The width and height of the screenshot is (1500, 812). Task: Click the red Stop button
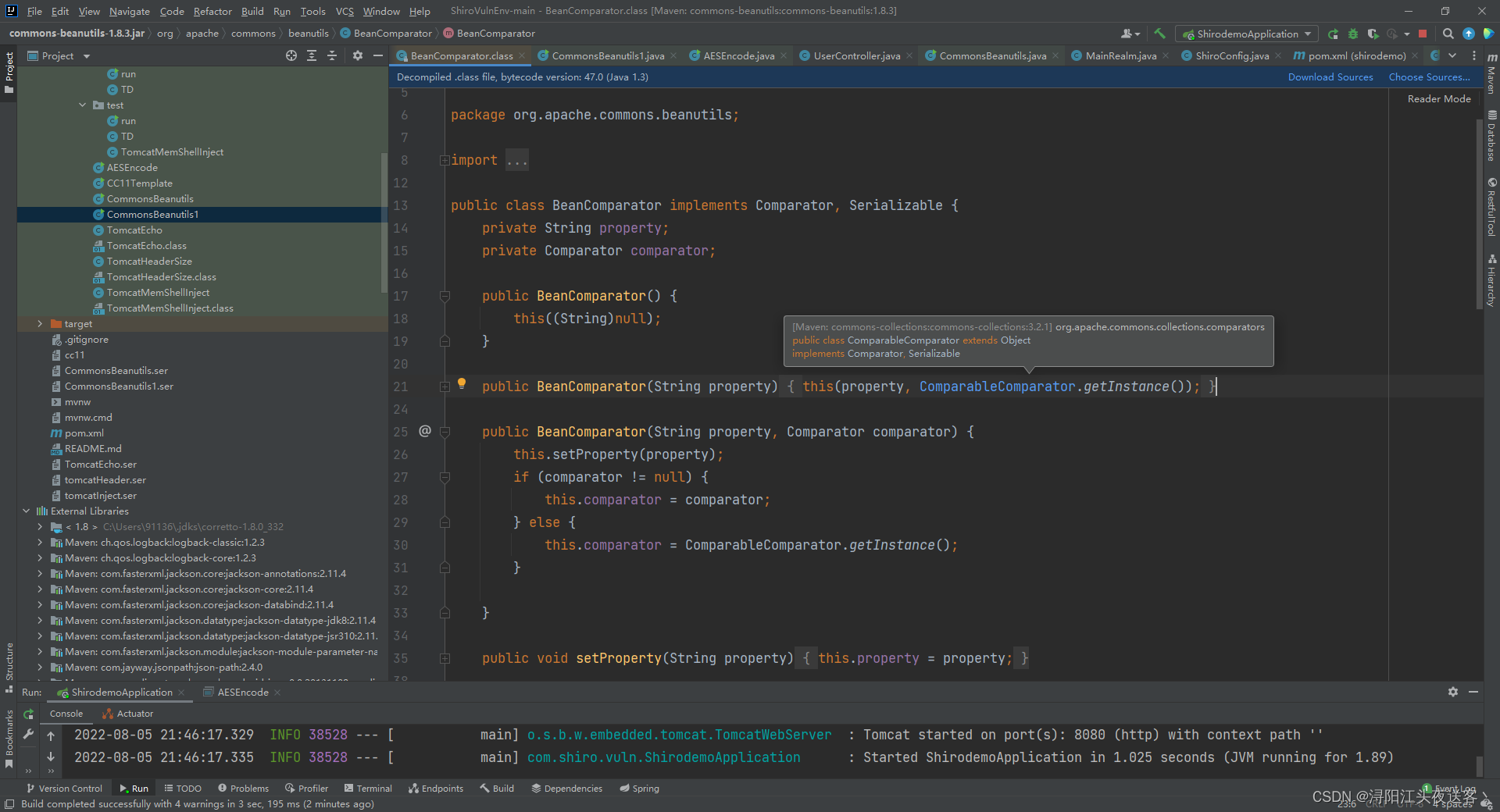coord(1423,34)
